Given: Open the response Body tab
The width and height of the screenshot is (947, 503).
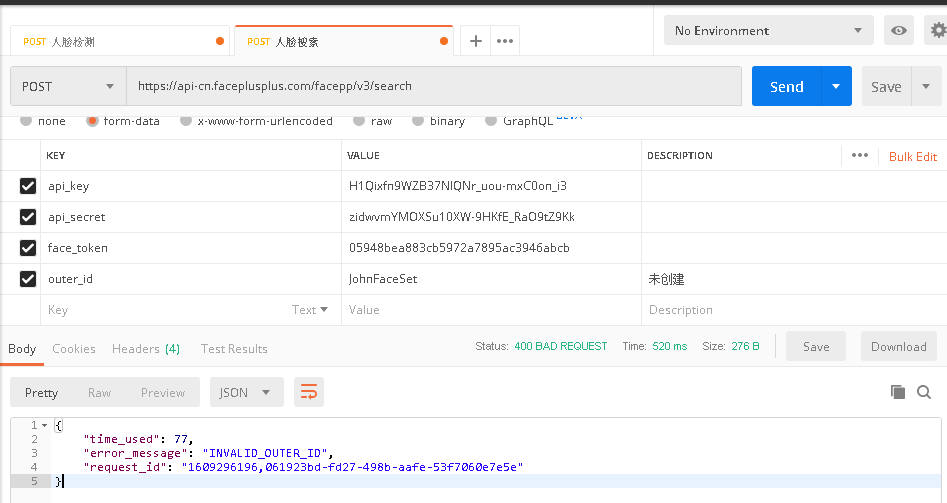Looking at the screenshot, I should click(22, 348).
